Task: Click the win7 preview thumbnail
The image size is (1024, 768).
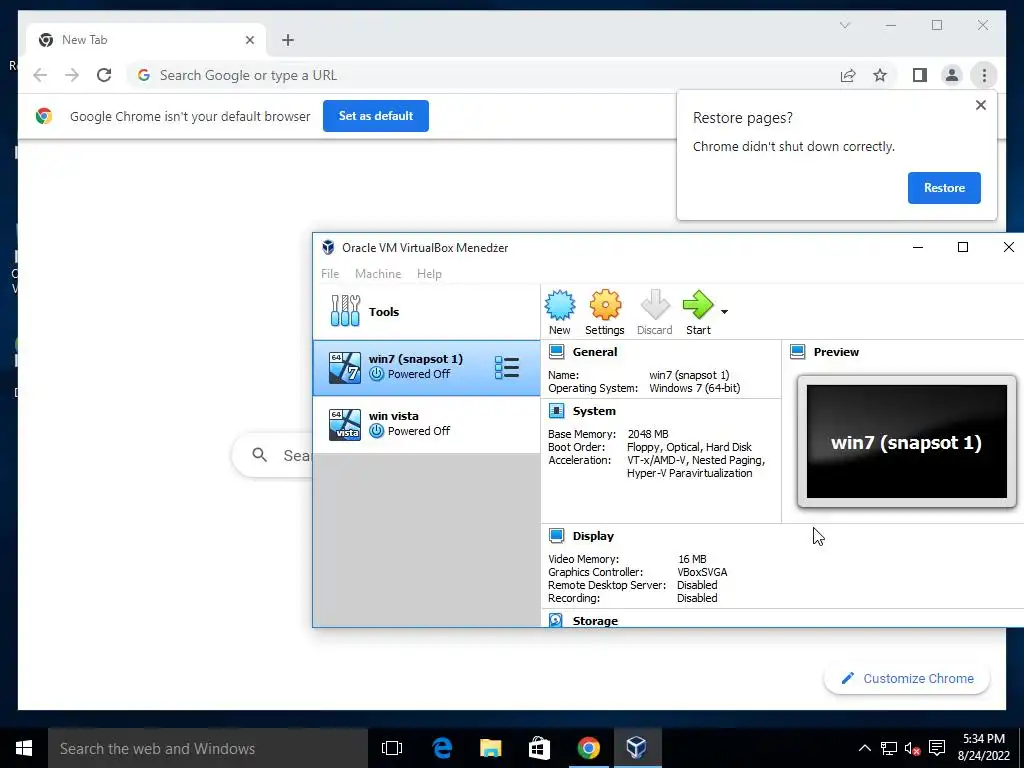Action: coord(906,441)
